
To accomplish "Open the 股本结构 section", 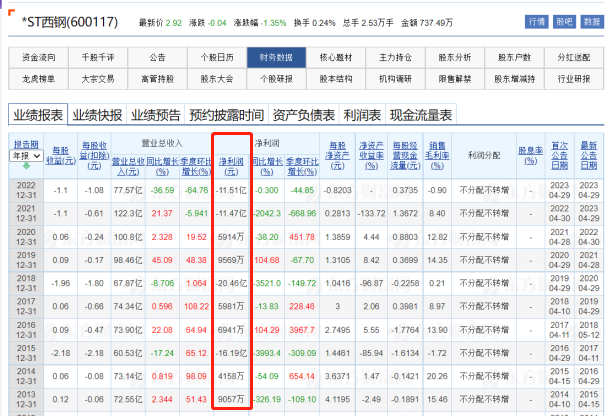I will click(336, 79).
